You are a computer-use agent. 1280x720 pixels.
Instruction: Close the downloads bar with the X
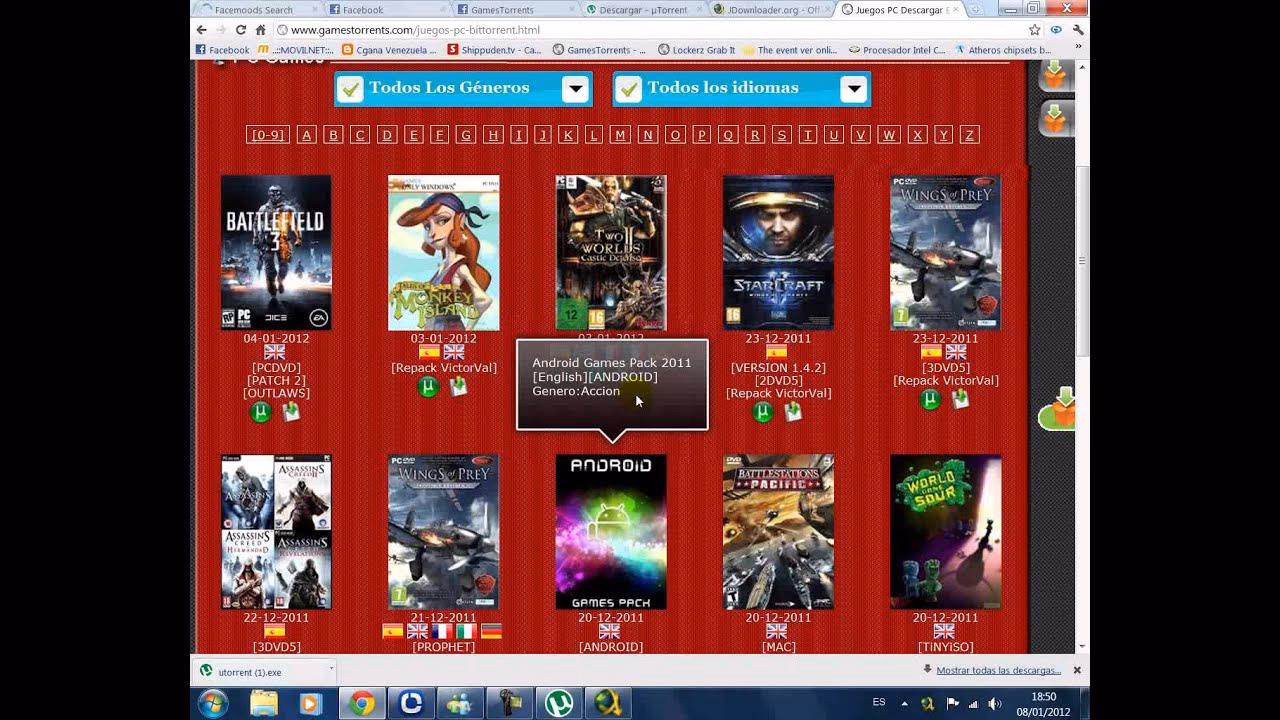(1077, 670)
